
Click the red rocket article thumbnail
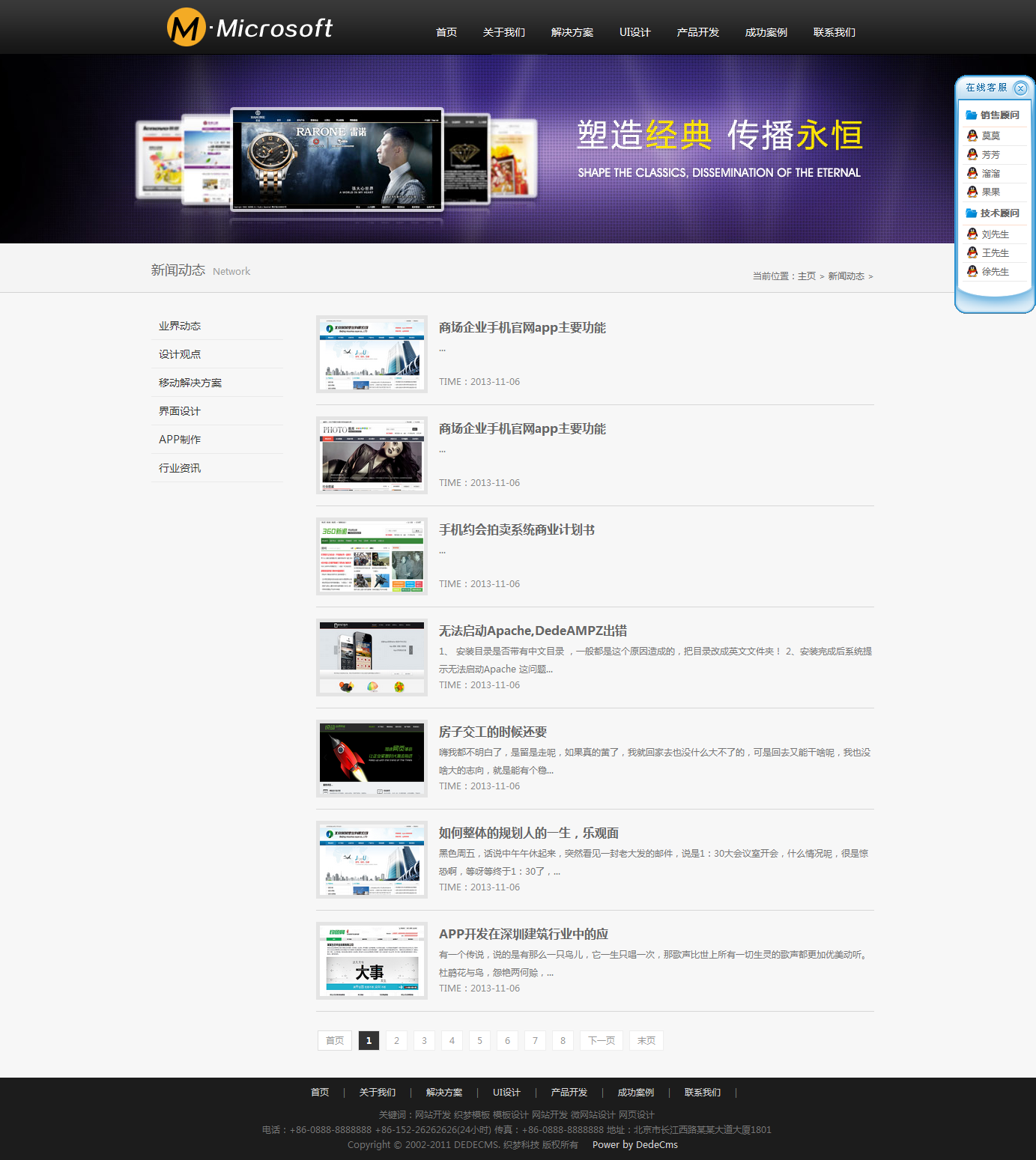[372, 759]
